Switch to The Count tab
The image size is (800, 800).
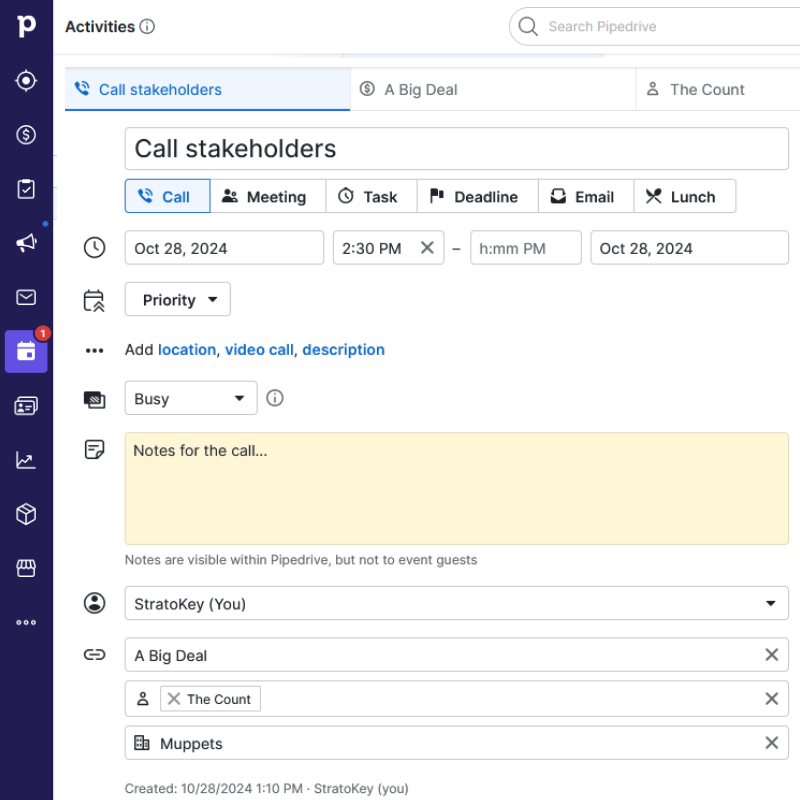(718, 89)
